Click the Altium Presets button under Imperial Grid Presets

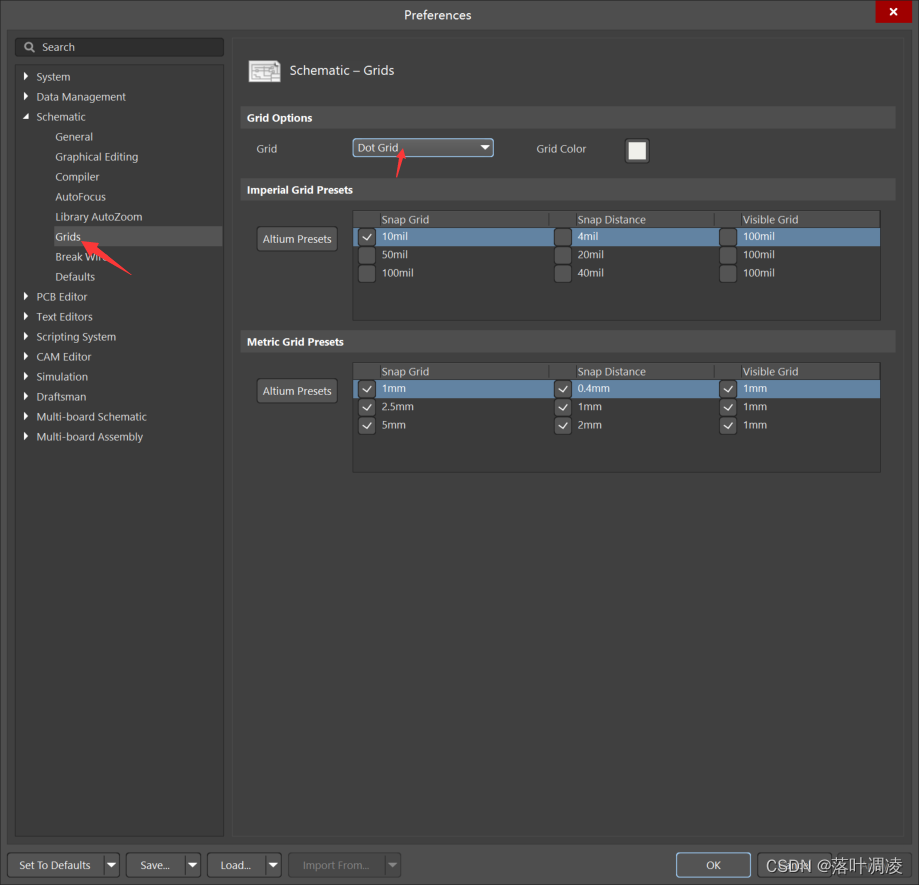coord(296,239)
